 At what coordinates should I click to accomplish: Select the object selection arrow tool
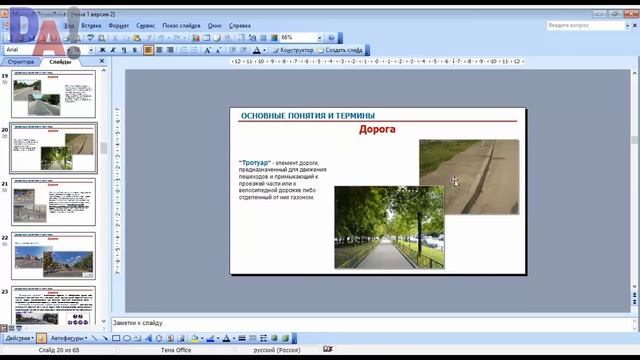click(41, 338)
